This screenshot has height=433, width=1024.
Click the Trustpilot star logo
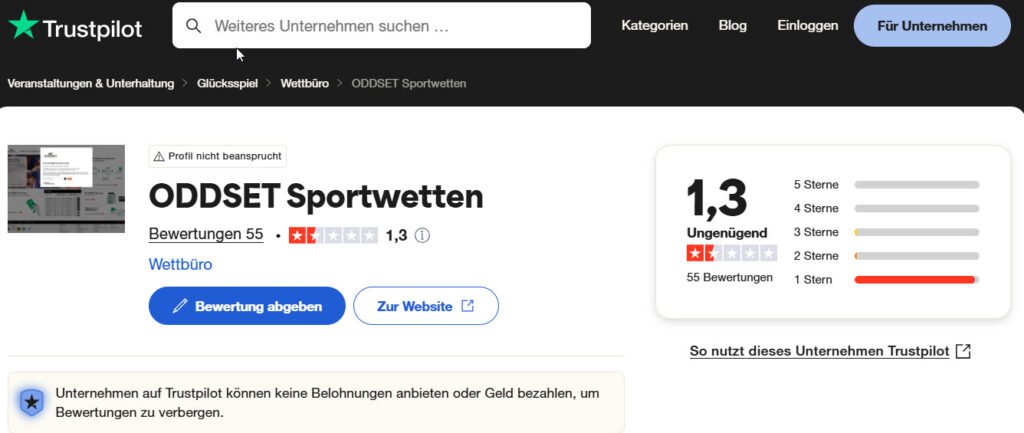coord(23,26)
